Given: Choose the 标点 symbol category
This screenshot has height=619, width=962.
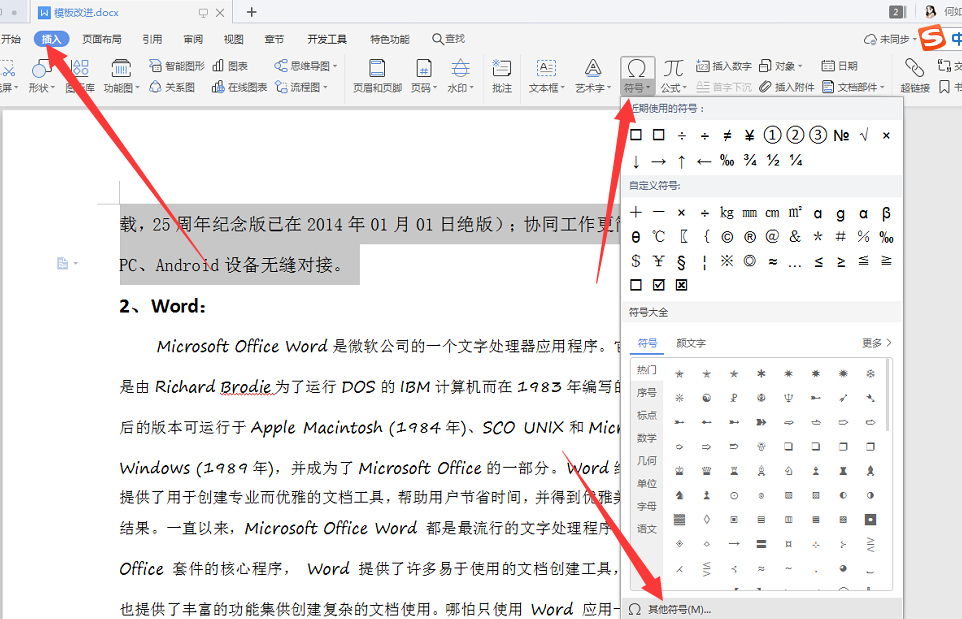Looking at the screenshot, I should [647, 415].
